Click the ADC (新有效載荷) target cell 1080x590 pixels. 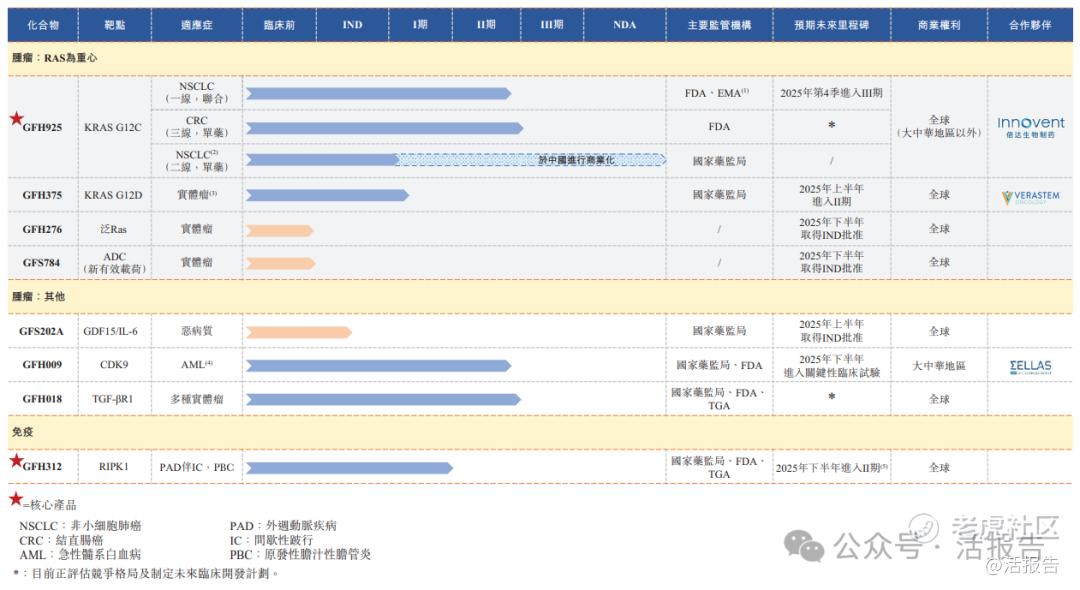[x=114, y=262]
